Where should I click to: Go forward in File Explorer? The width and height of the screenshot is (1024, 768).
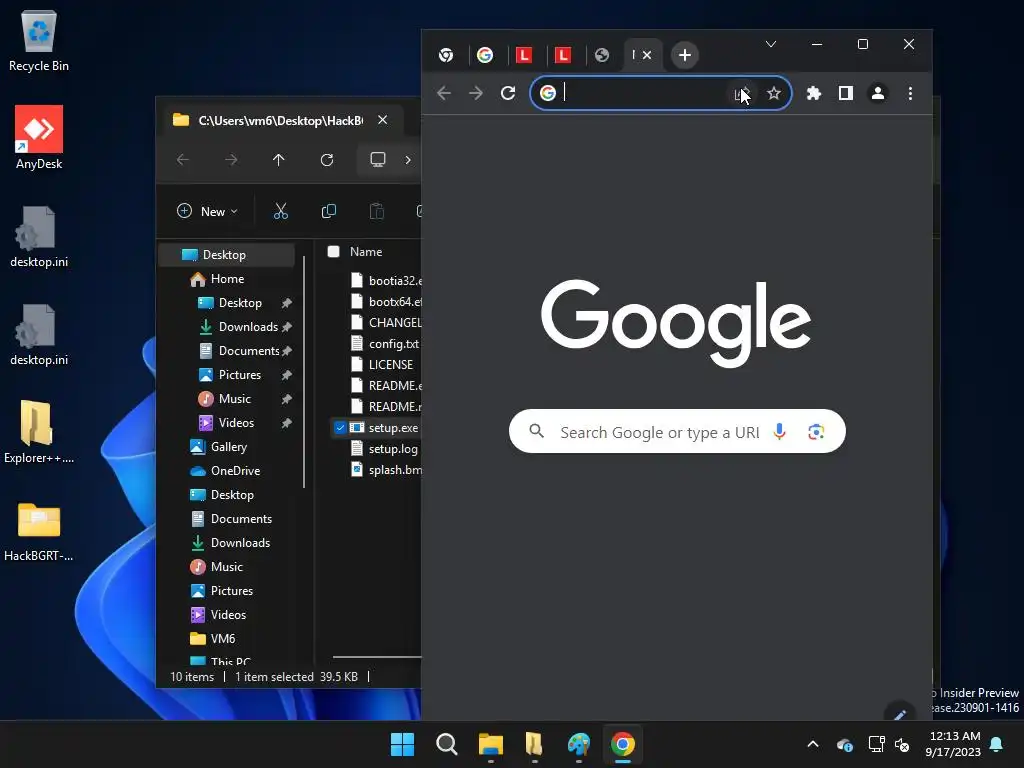point(231,160)
